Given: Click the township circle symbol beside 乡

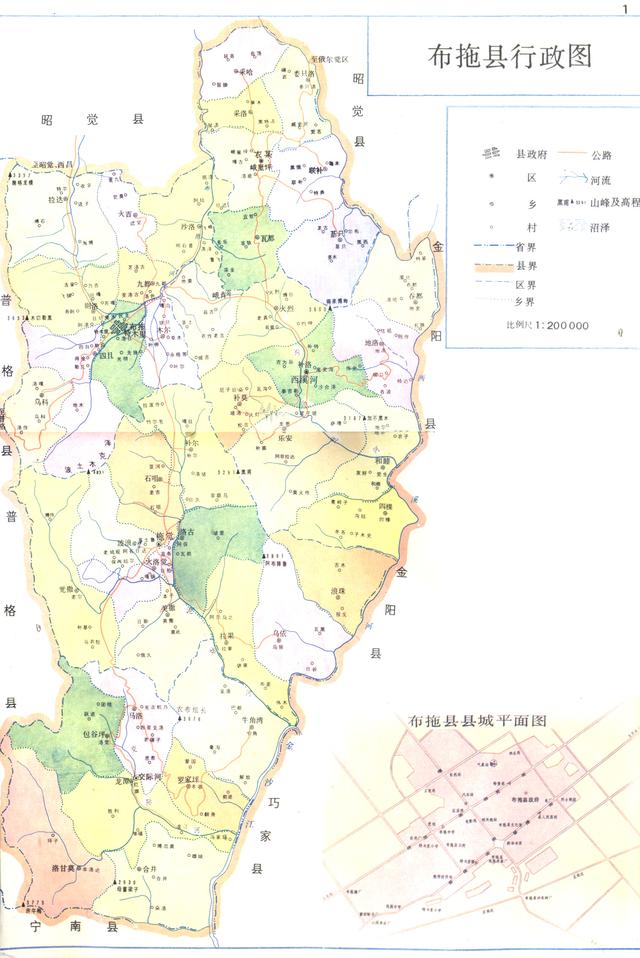Looking at the screenshot, I should click(x=492, y=204).
